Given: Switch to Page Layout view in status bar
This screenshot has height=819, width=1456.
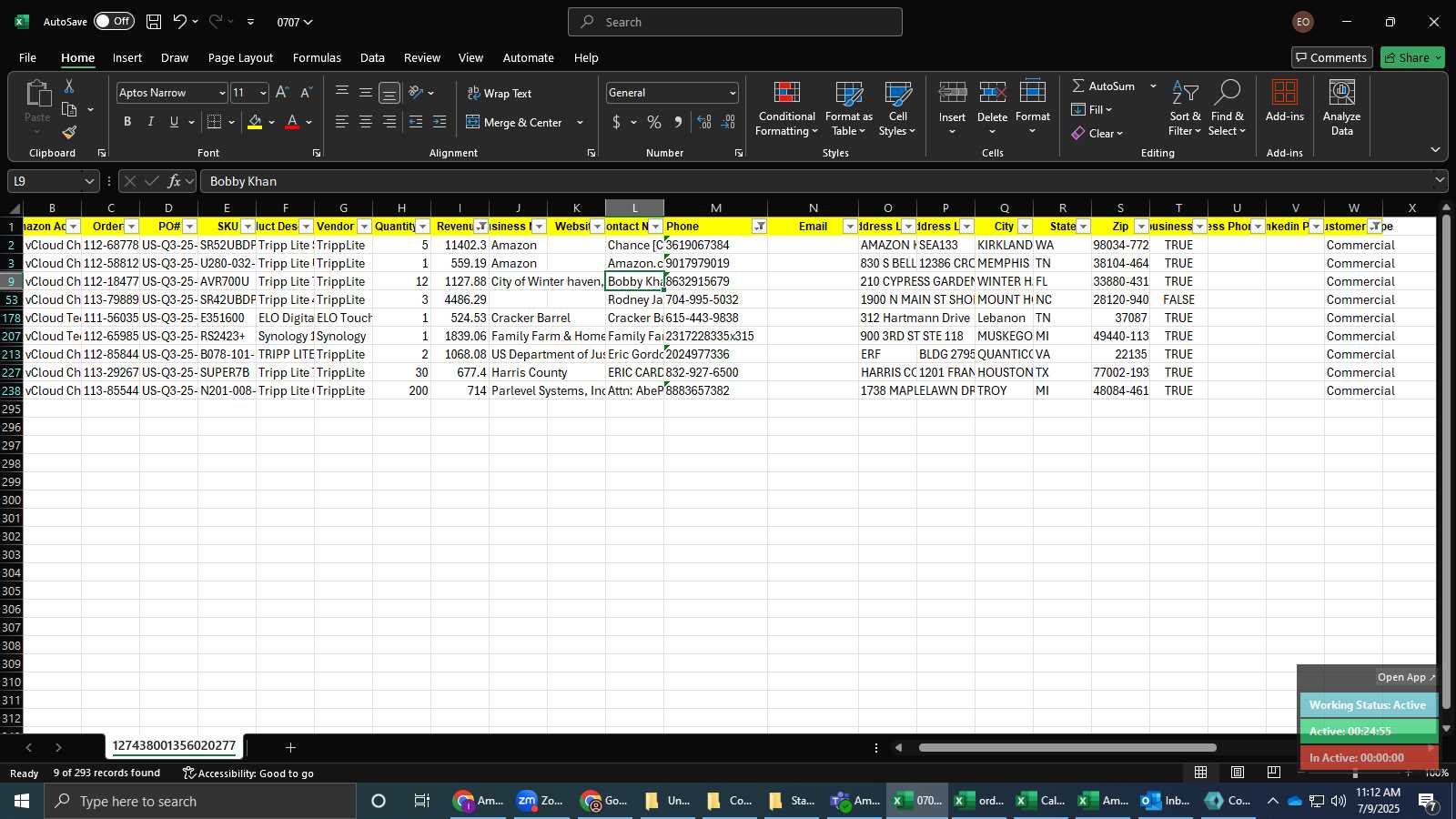Looking at the screenshot, I should 1237,773.
